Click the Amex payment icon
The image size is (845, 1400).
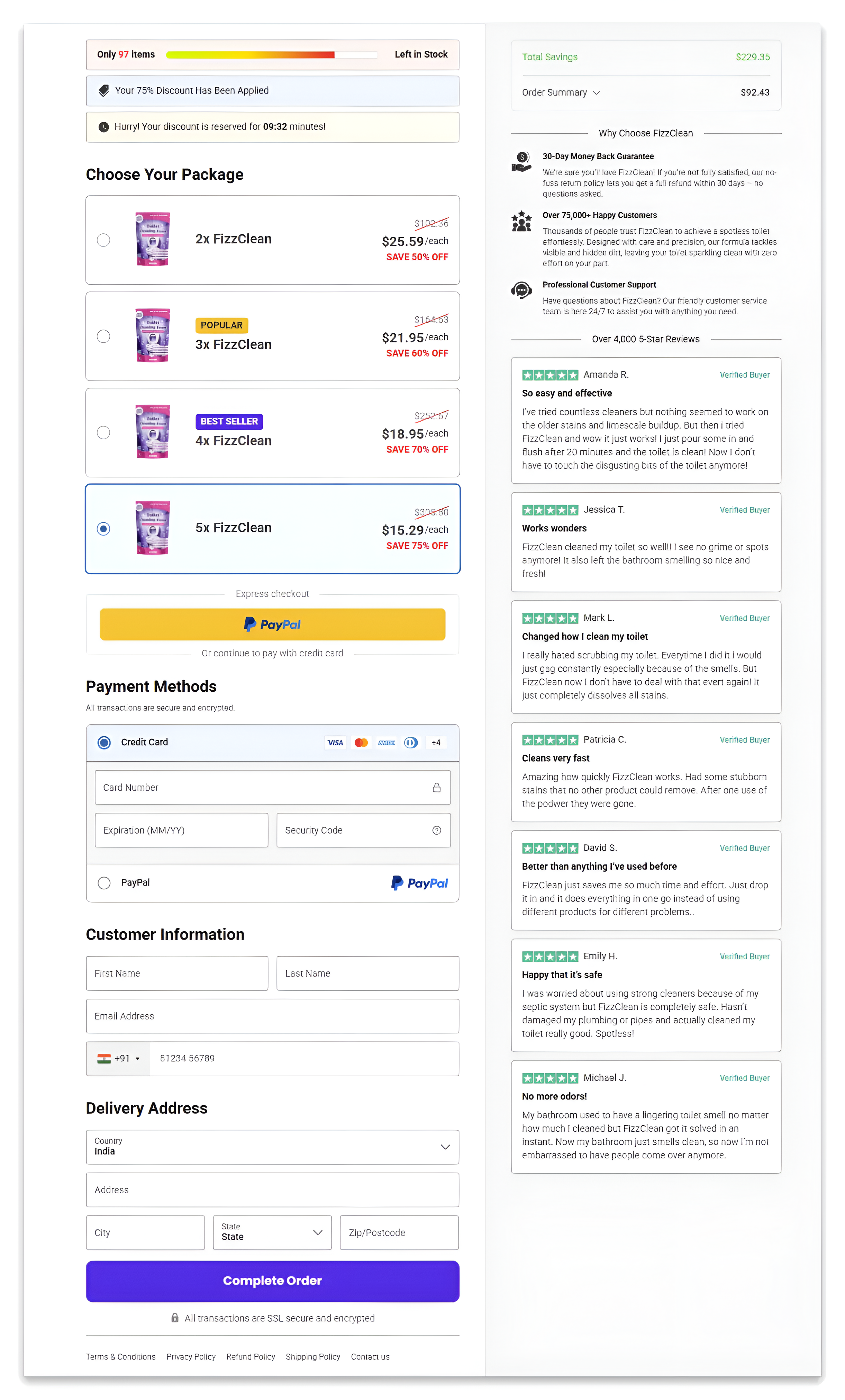[x=387, y=742]
